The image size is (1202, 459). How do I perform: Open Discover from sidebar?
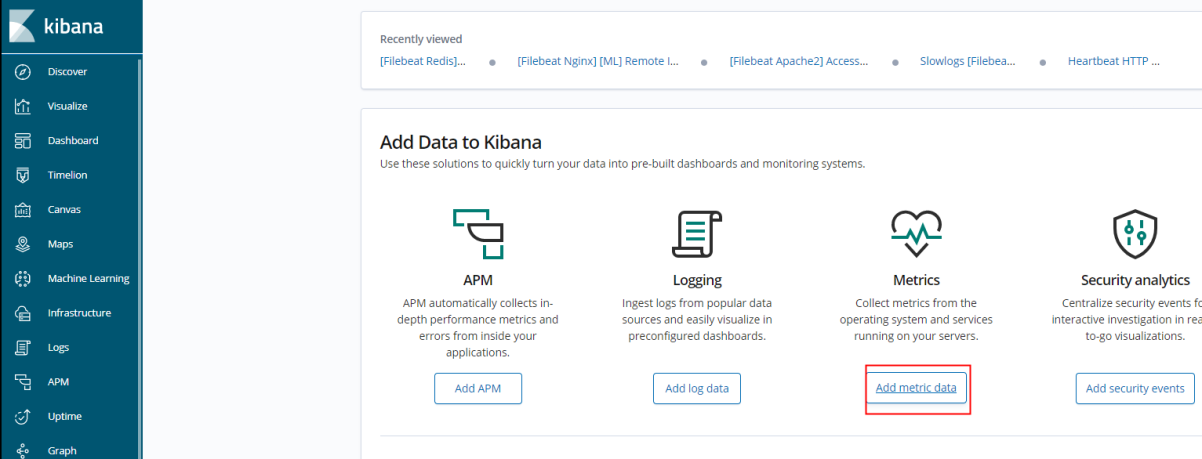click(x=67, y=72)
